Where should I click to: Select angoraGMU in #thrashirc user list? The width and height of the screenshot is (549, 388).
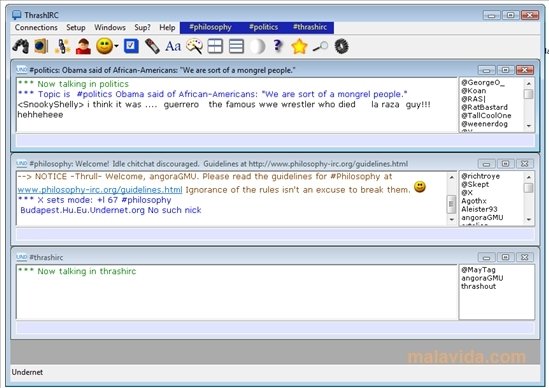pos(482,278)
